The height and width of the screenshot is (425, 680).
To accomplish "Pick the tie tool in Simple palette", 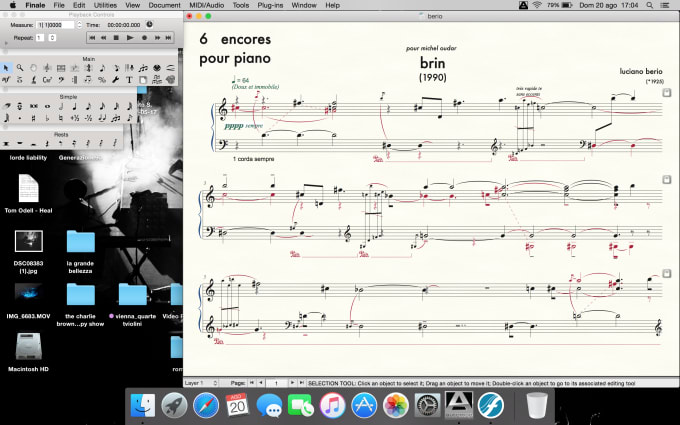I will [x=102, y=118].
